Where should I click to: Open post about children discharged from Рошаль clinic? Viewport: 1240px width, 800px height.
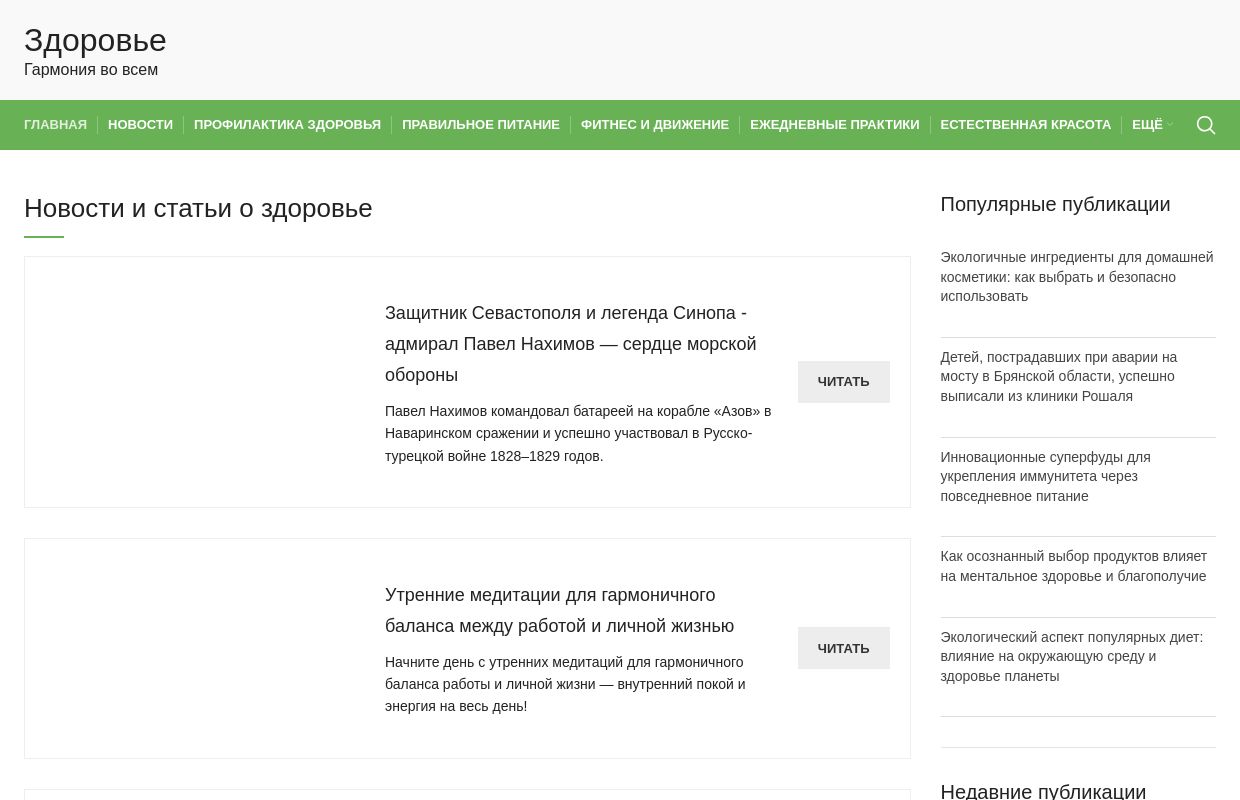(x=1058, y=376)
